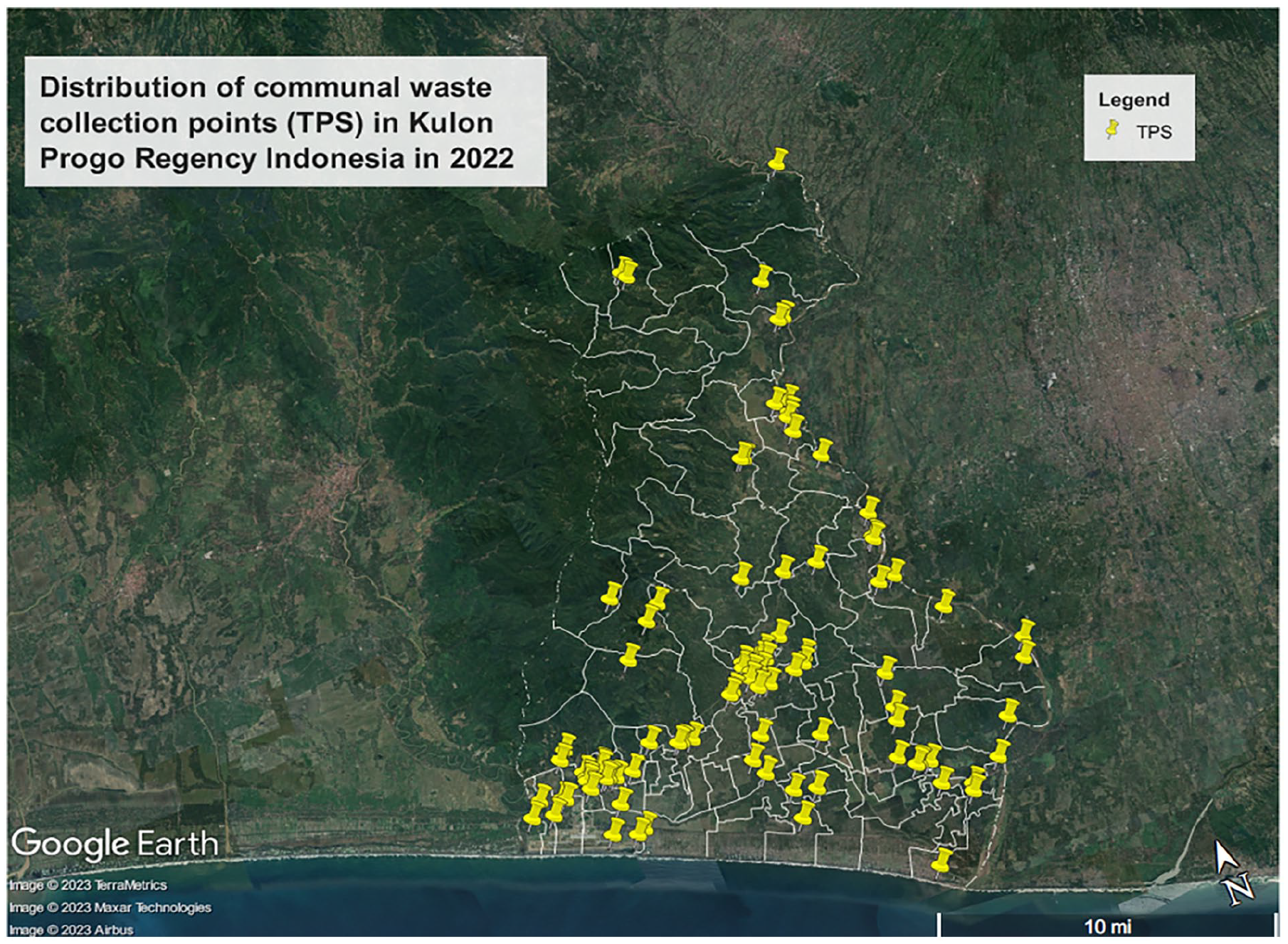1288x944 pixels.
Task: Click the TPS label in the legend
Action: coord(1154,132)
